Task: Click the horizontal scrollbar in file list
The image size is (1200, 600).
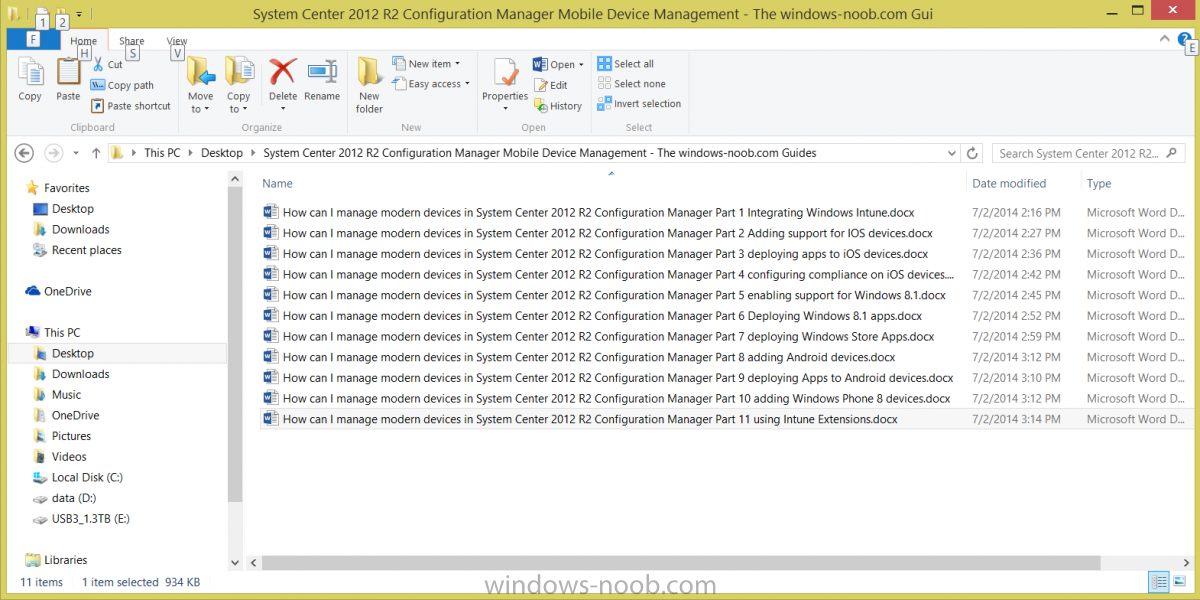Action: (681, 562)
